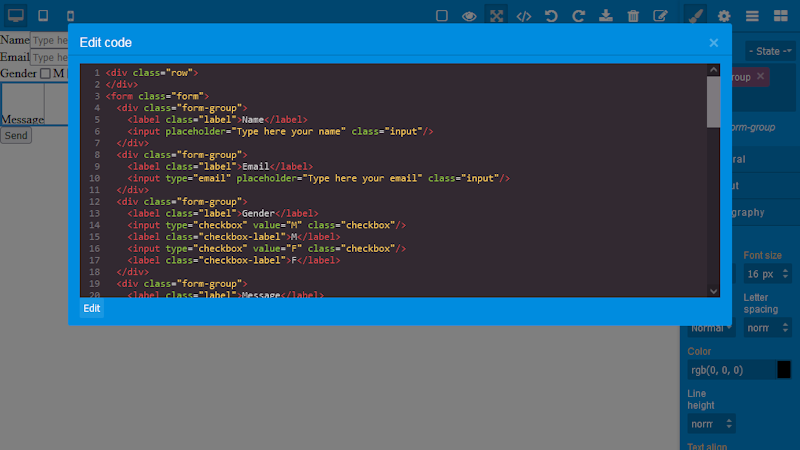Click the redo arrow icon

tap(578, 16)
